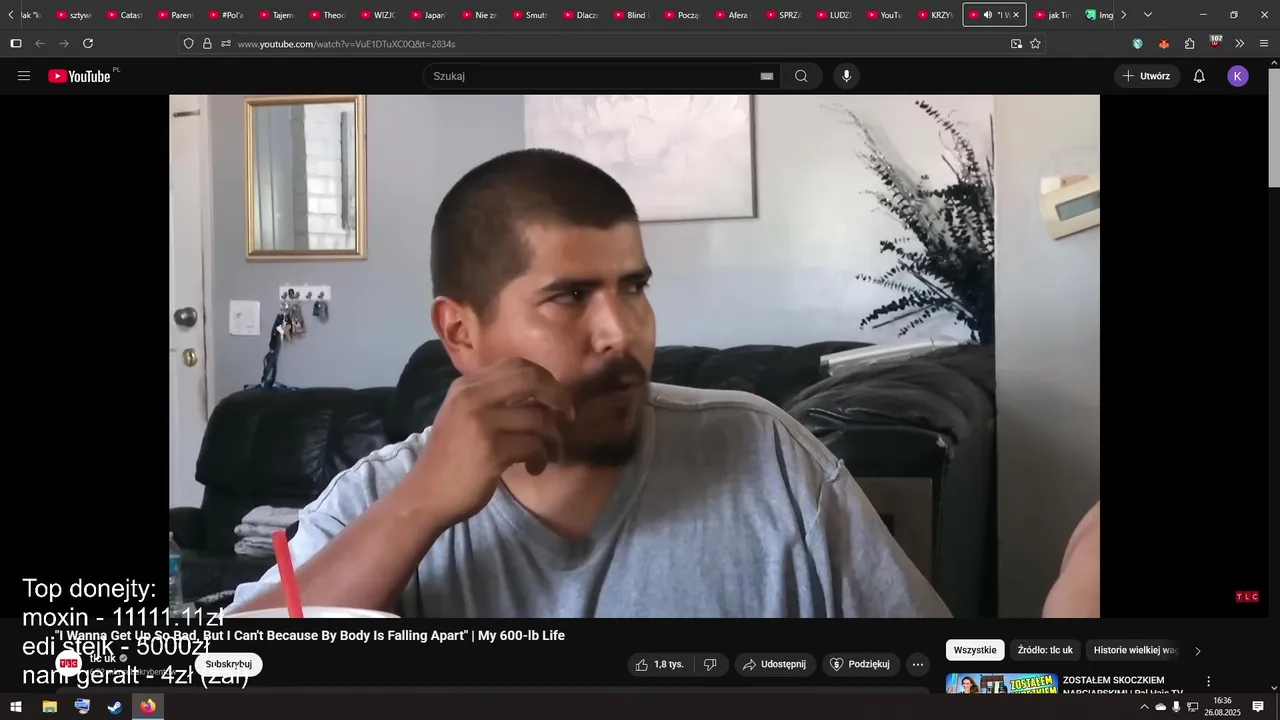Toggle Firefox sidebar button
This screenshot has width=1280, height=720.
(16, 44)
